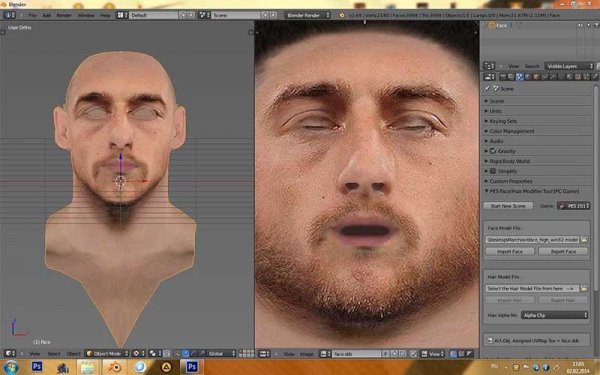Toggle pin image in UV editor
The image size is (600, 375).
point(413,354)
